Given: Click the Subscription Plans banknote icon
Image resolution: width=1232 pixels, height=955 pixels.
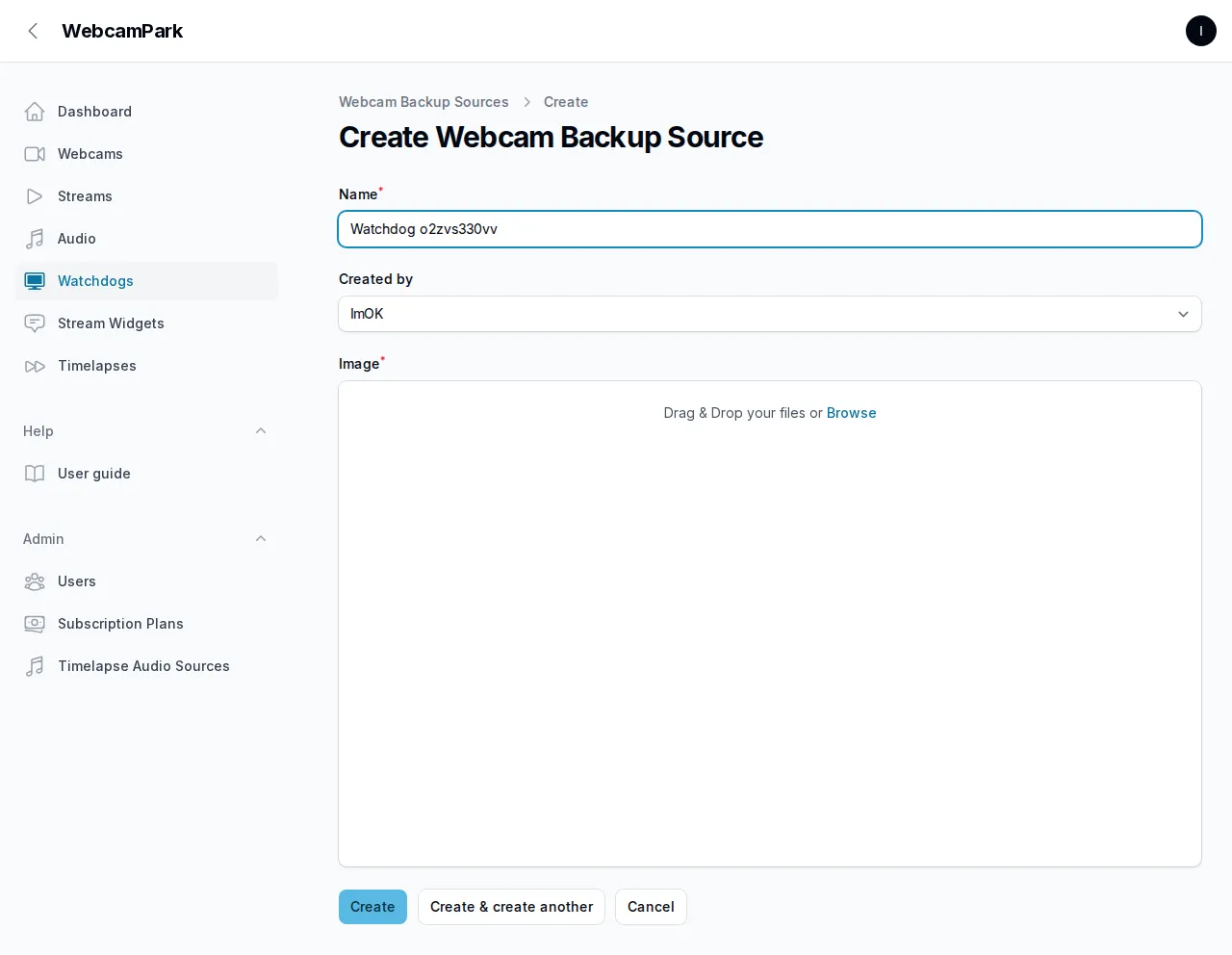Looking at the screenshot, I should (35, 624).
